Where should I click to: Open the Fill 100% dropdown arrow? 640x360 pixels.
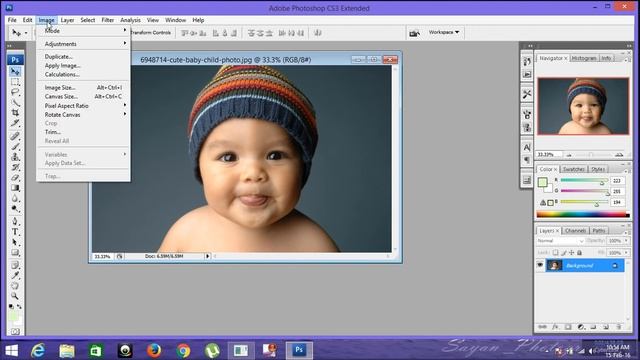point(626,253)
